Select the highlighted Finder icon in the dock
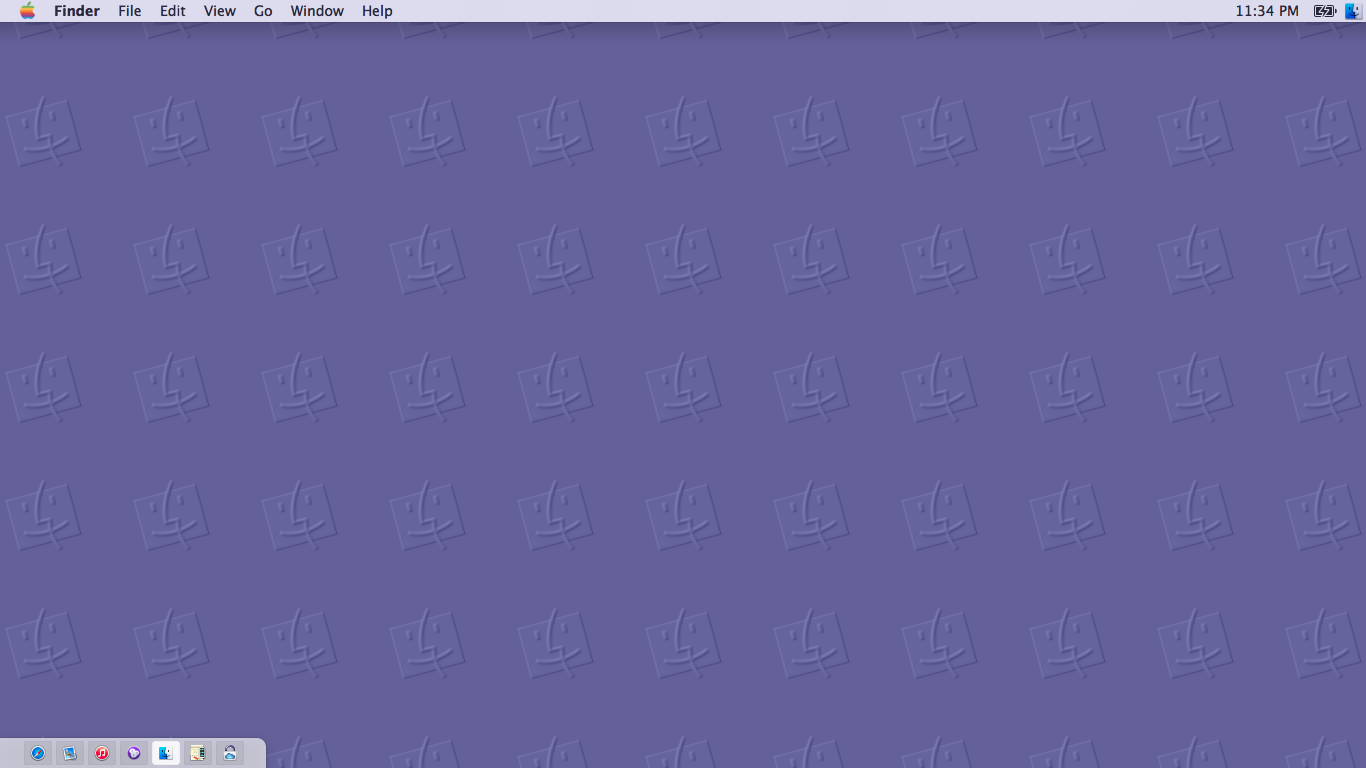Viewport: 1366px width, 768px height. (166, 753)
